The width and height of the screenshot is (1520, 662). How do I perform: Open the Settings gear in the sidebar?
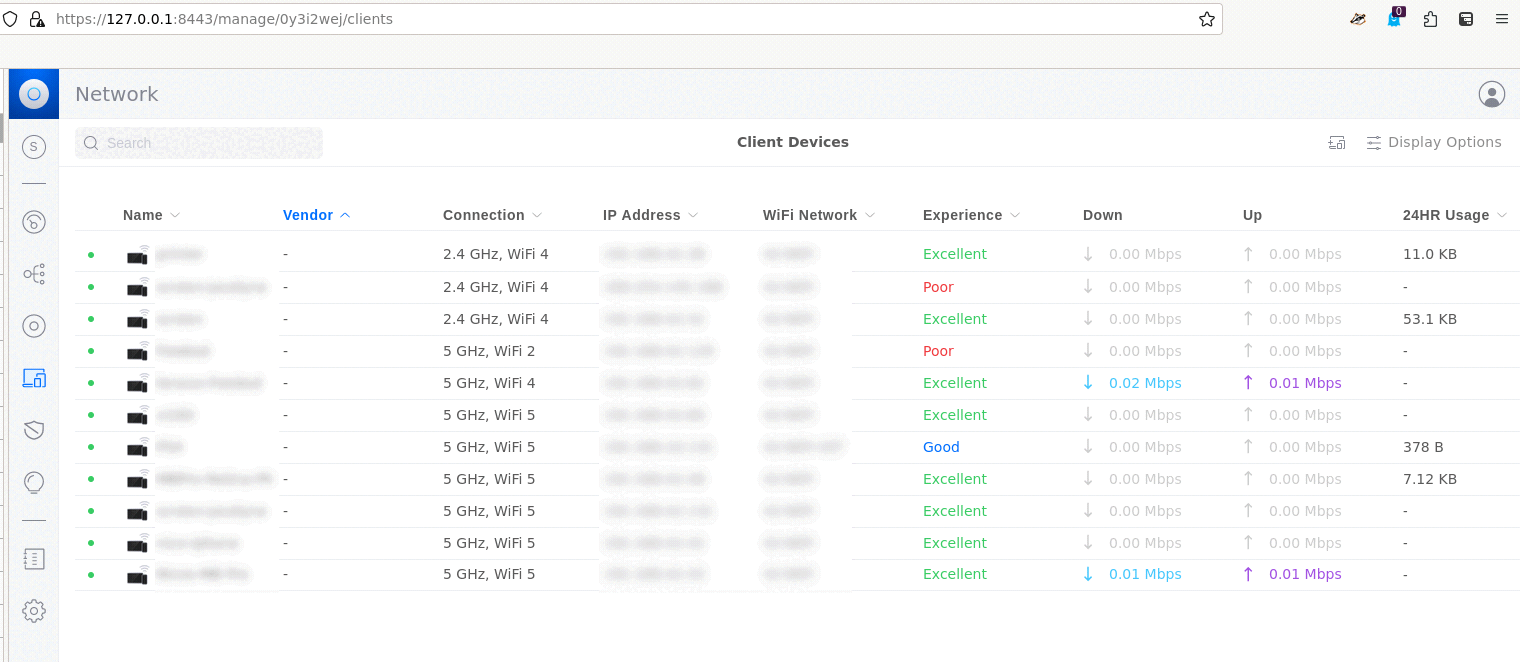tap(34, 611)
